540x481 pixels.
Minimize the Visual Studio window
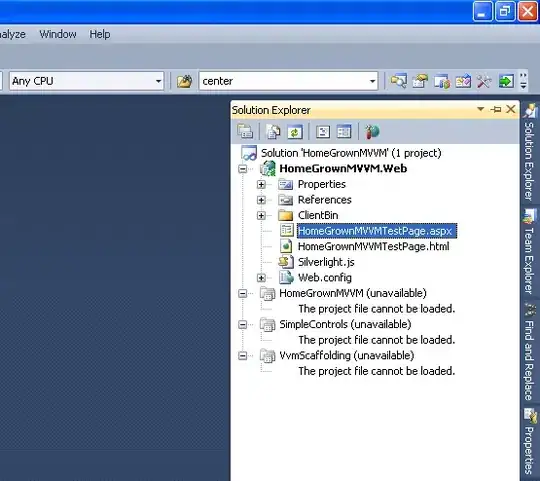pyautogui.click(x=482, y=11)
